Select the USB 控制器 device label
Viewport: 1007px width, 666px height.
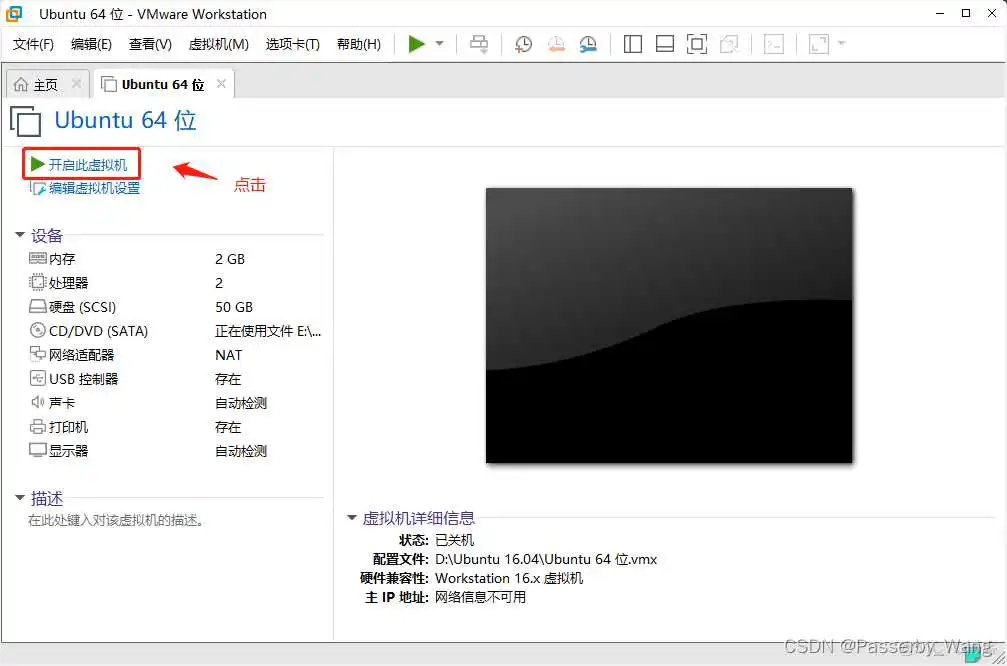coord(83,379)
